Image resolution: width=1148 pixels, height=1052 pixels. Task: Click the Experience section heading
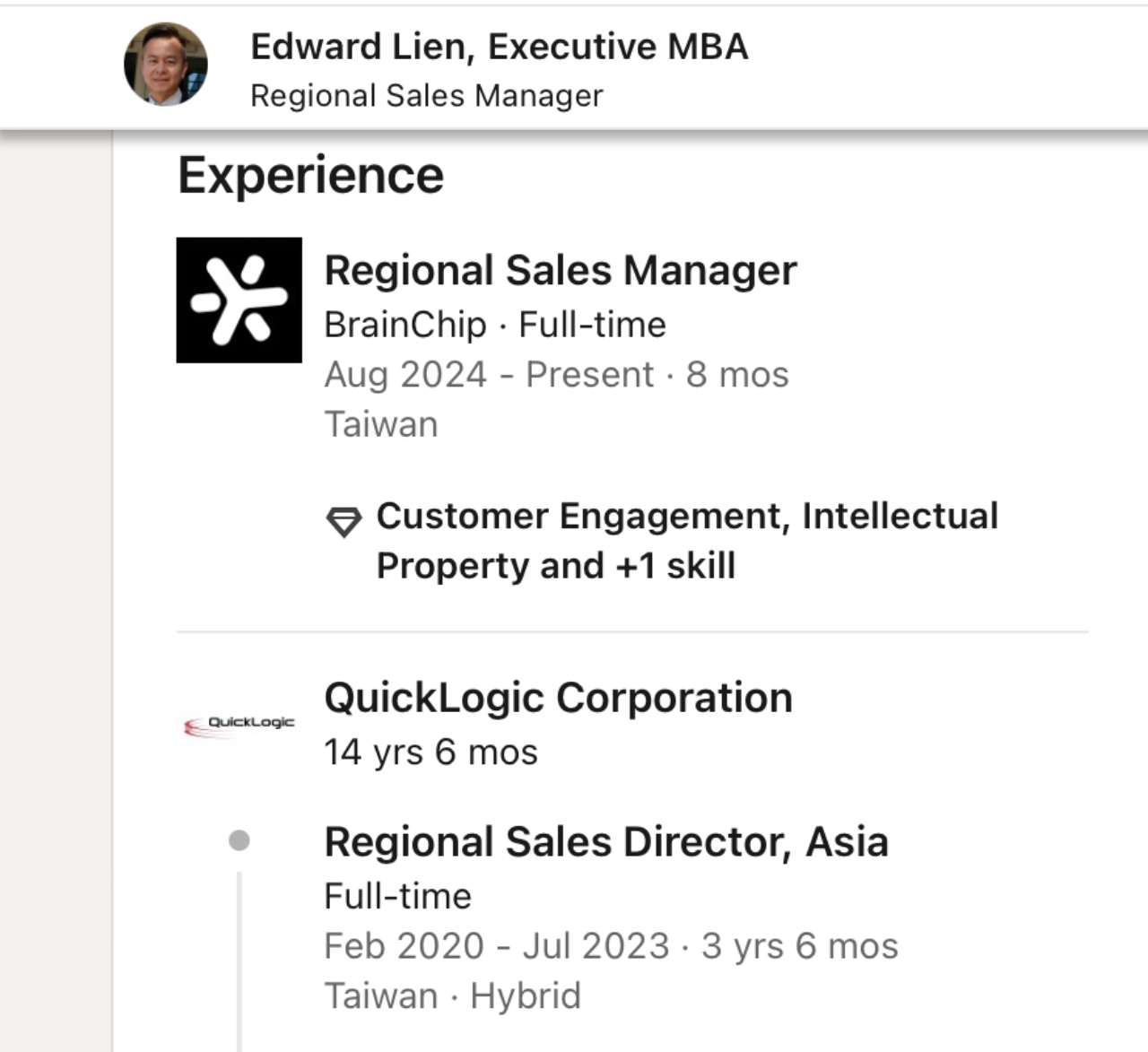click(x=311, y=175)
